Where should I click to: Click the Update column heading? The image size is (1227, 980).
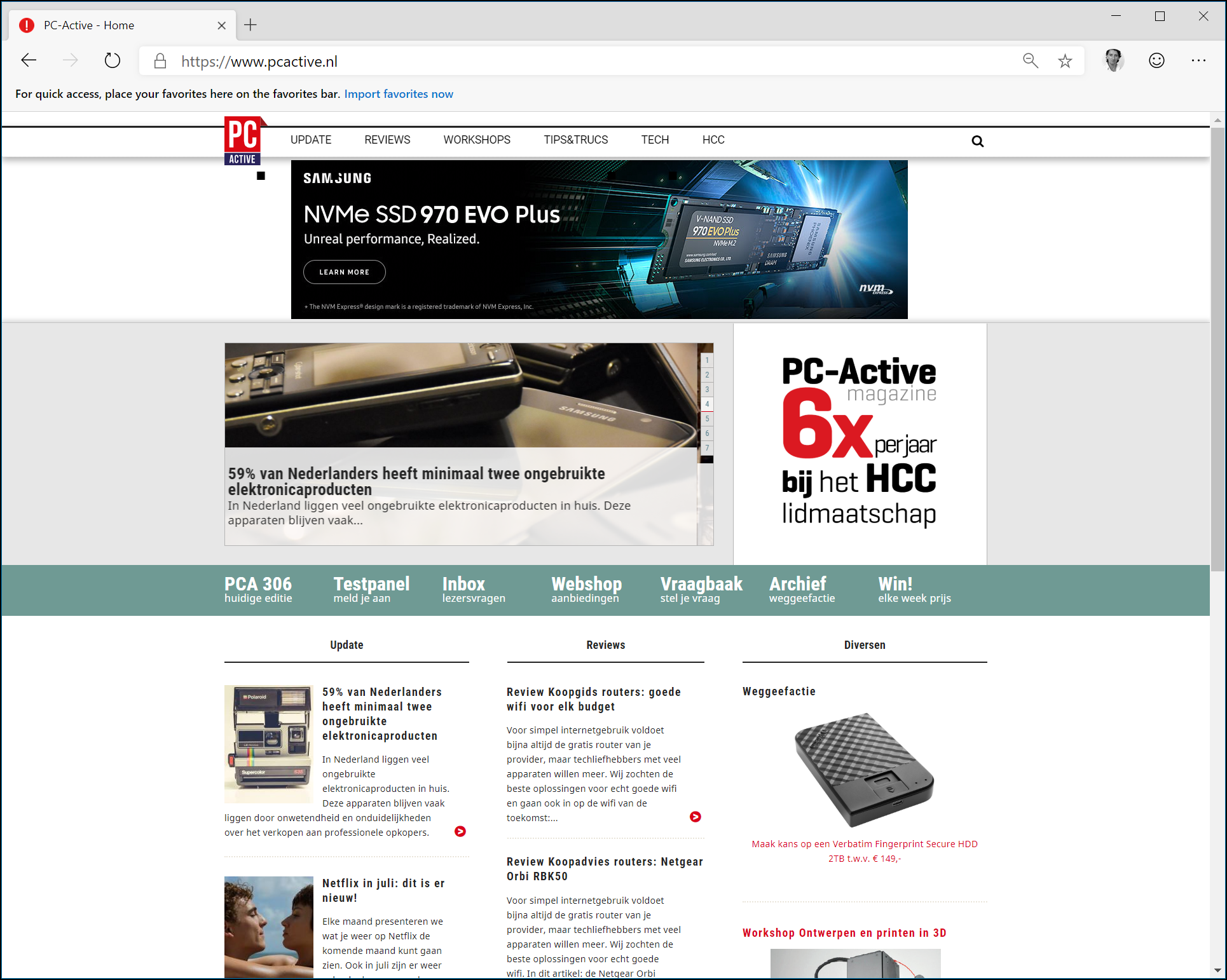[x=346, y=645]
